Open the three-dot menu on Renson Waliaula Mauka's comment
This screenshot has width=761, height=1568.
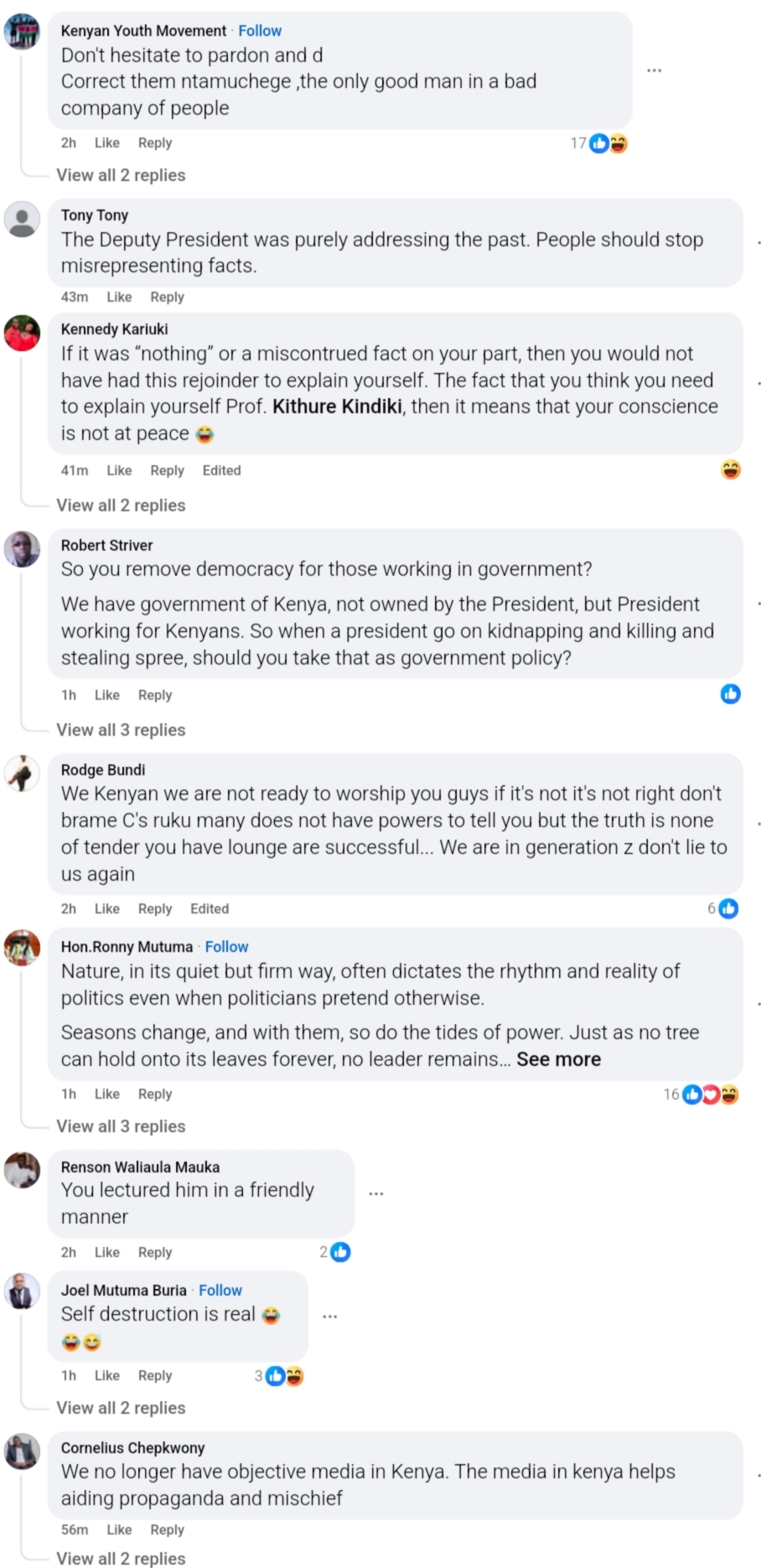[376, 1193]
